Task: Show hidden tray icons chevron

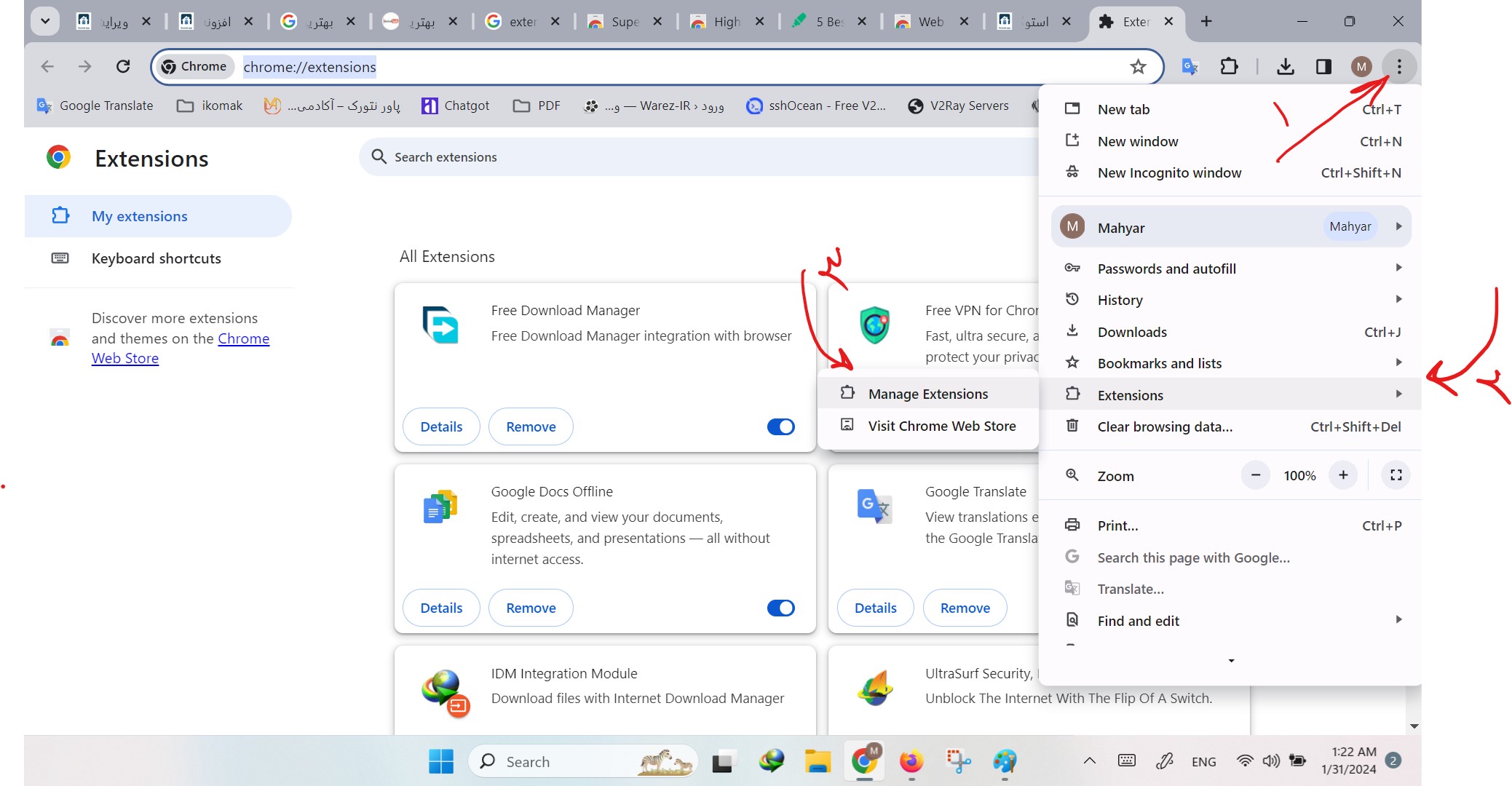Action: (1089, 761)
